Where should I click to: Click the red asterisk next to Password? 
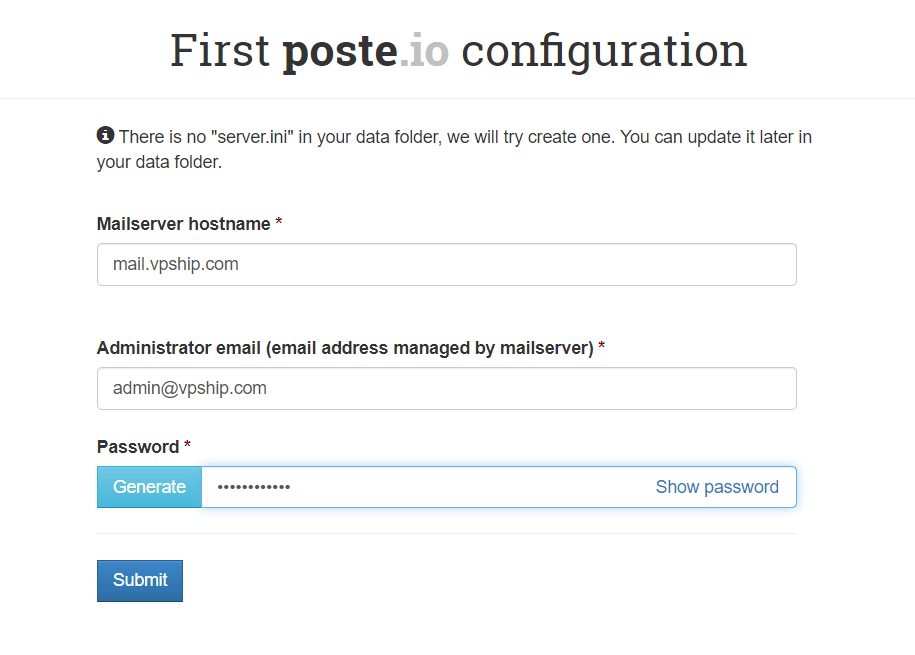188,446
